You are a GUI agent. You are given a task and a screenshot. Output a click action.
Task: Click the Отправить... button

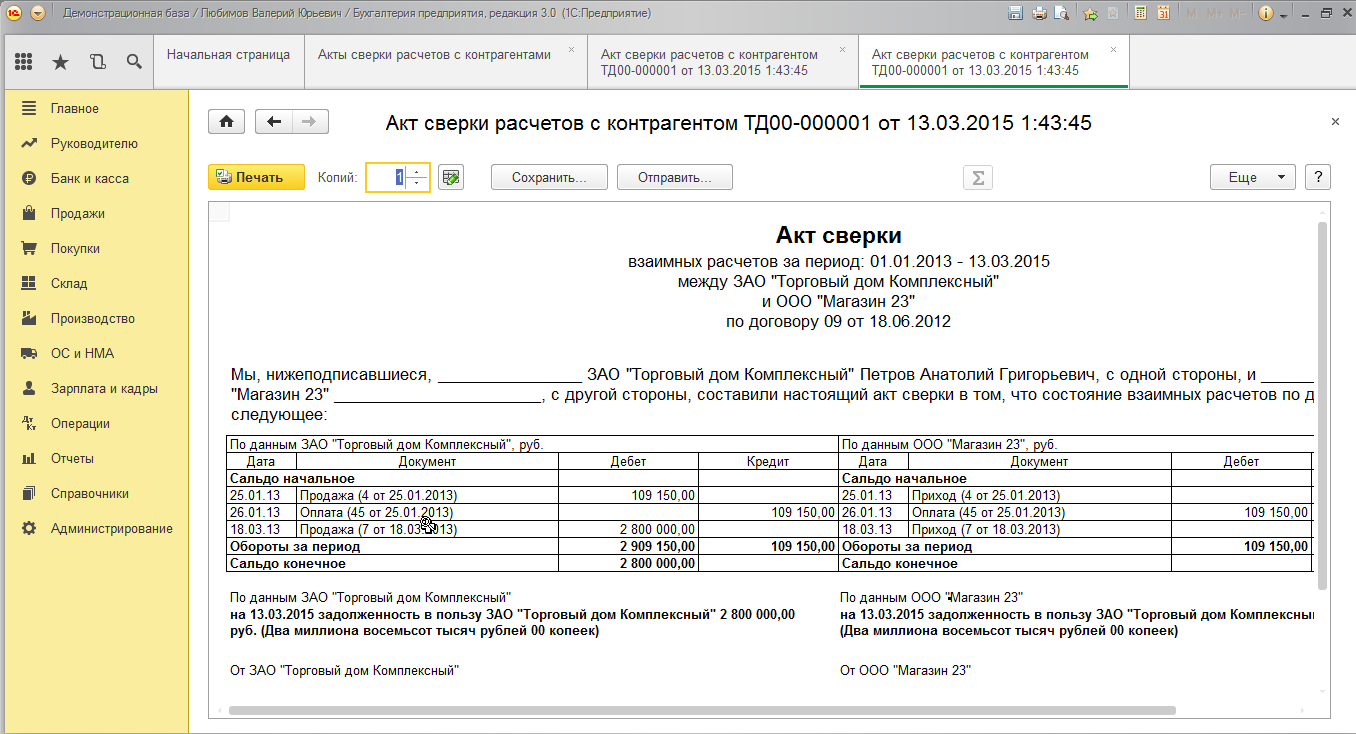pos(675,177)
